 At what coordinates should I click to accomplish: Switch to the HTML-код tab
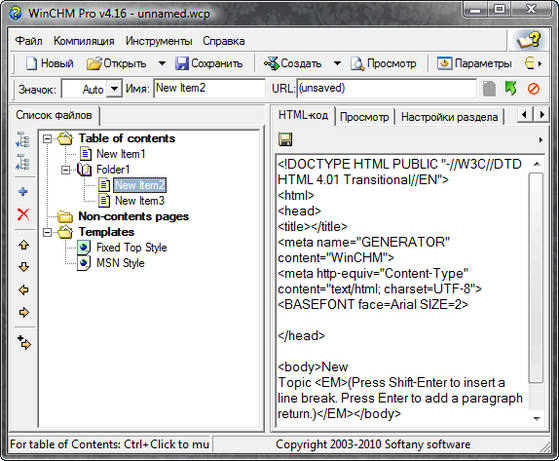point(303,115)
